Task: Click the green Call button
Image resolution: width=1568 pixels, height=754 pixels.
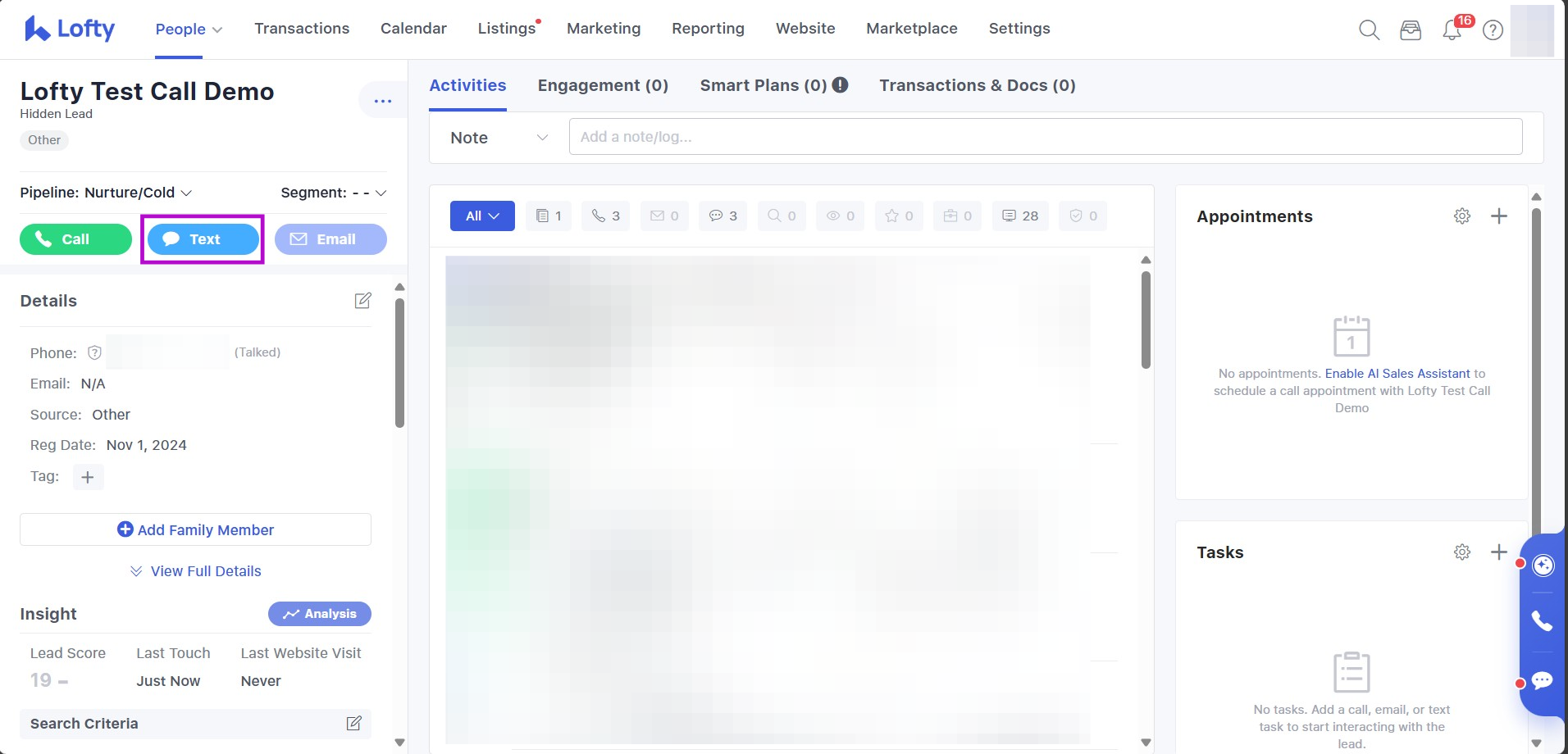Action: point(75,239)
